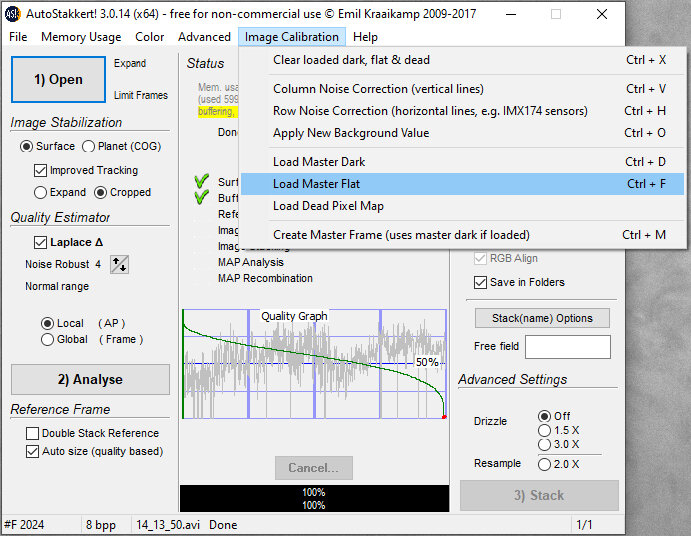This screenshot has height=536, width=691.
Task: Select Global (Frame) radio button
Action: point(47,339)
